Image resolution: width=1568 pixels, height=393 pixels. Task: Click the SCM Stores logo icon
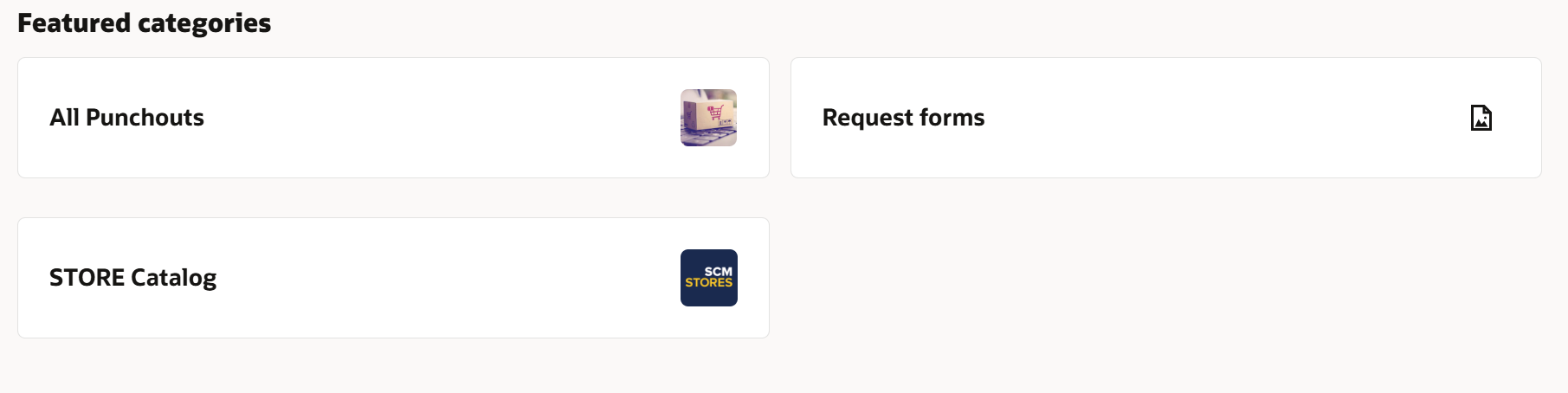pyautogui.click(x=708, y=278)
